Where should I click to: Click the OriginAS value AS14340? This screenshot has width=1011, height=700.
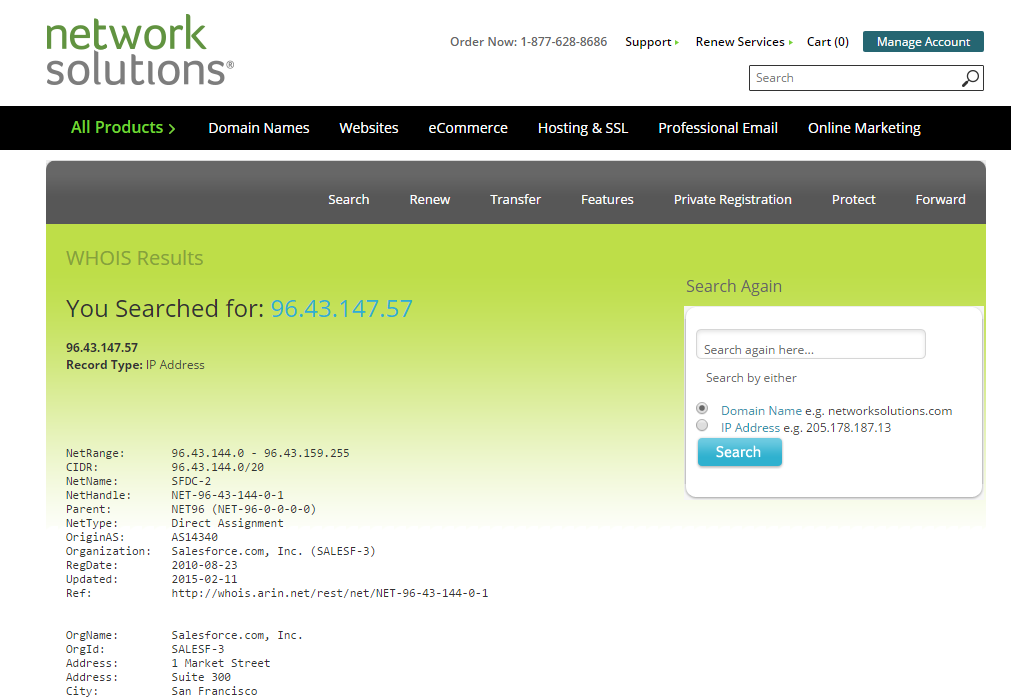click(194, 537)
